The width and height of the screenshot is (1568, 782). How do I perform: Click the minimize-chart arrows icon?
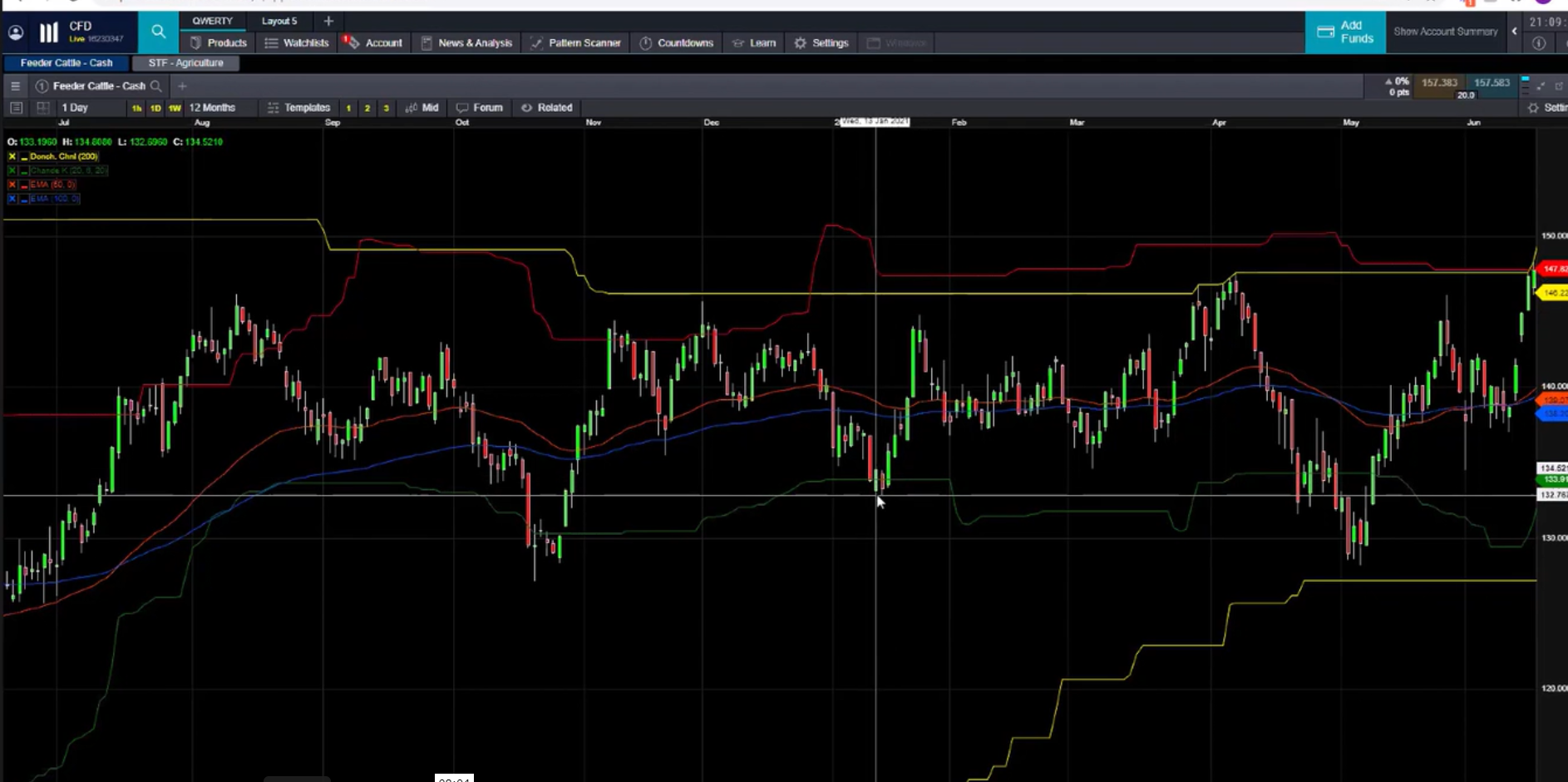tap(1541, 86)
